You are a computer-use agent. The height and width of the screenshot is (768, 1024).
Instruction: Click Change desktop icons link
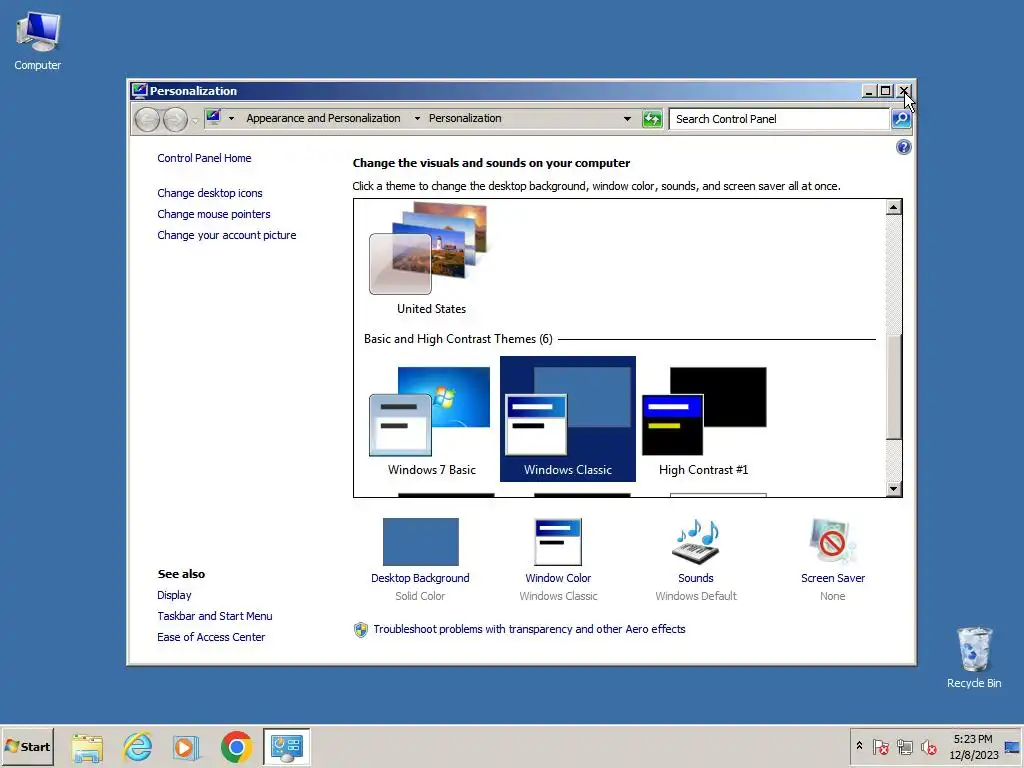pos(210,193)
